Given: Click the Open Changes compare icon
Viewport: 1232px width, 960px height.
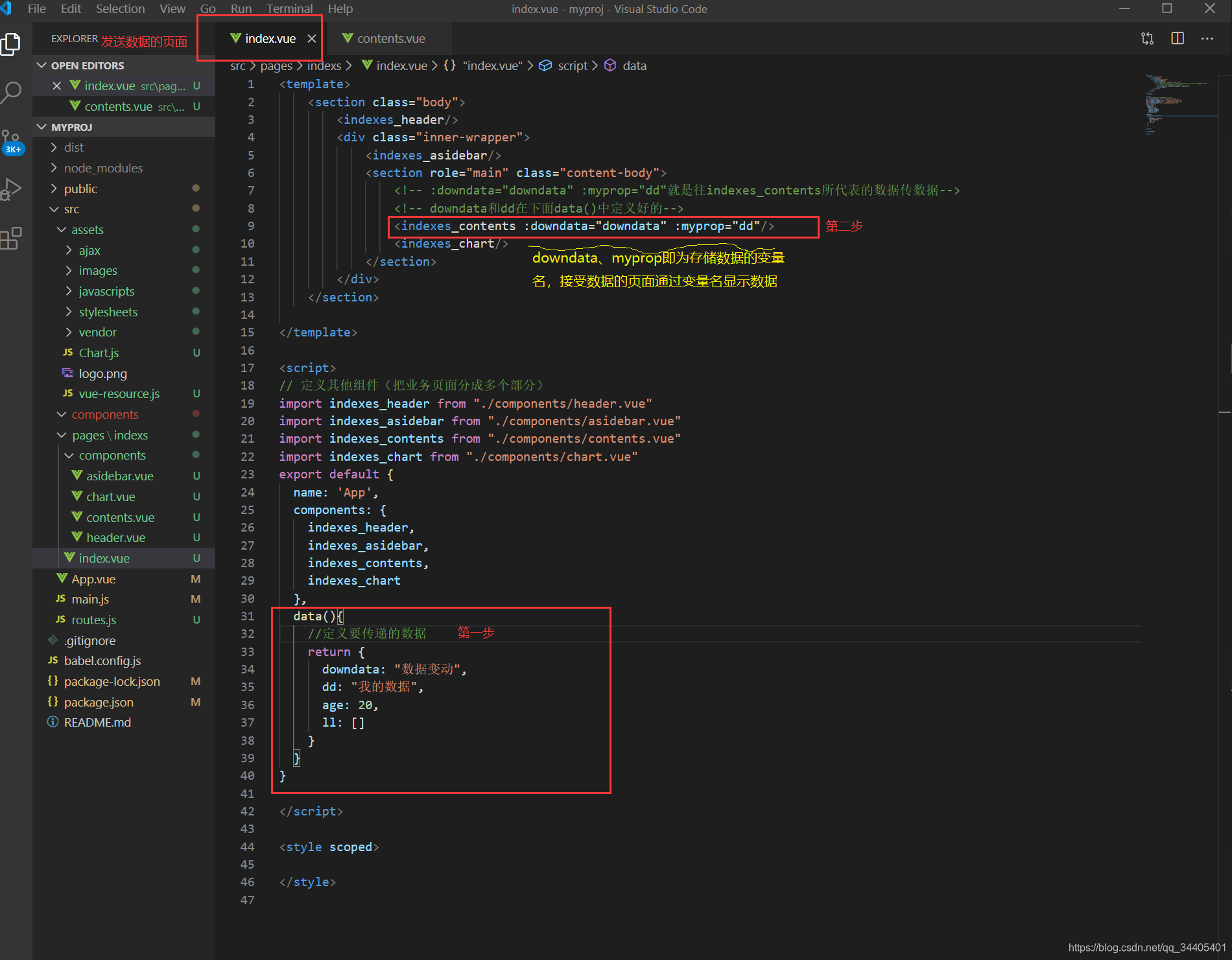Looking at the screenshot, I should pyautogui.click(x=1148, y=38).
